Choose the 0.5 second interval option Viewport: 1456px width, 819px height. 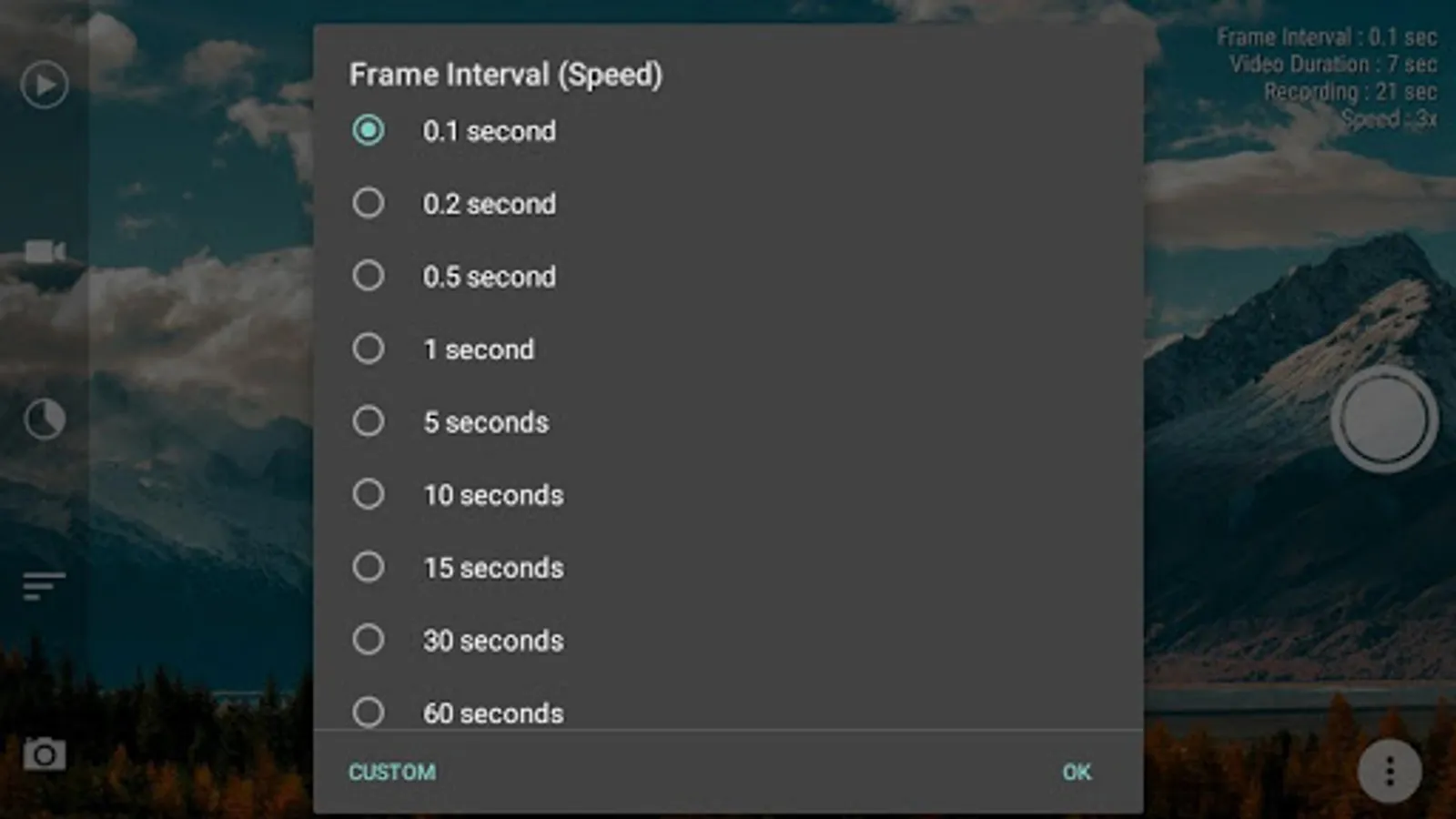tap(369, 276)
